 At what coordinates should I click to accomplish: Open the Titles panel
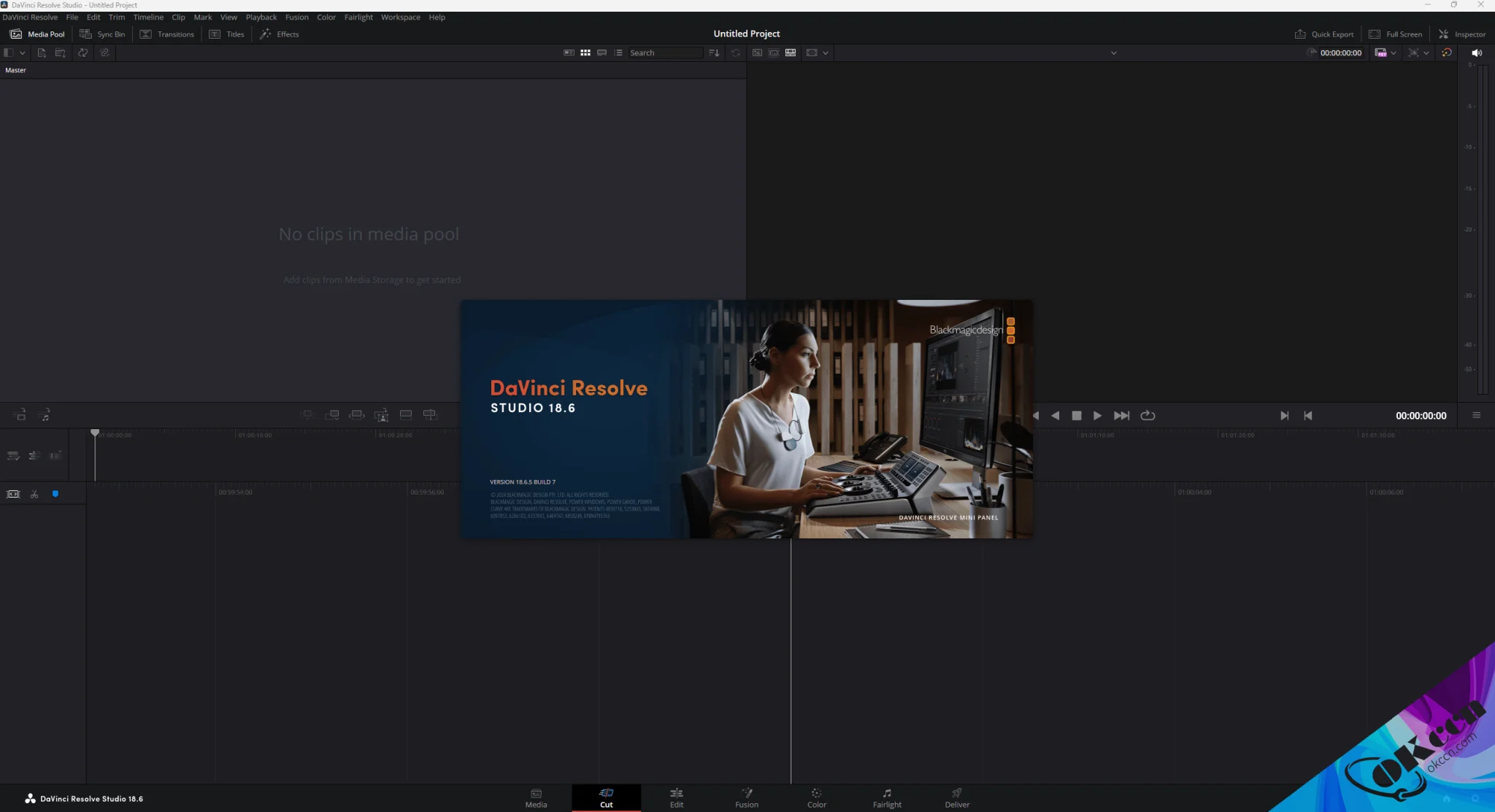pyautogui.click(x=226, y=34)
